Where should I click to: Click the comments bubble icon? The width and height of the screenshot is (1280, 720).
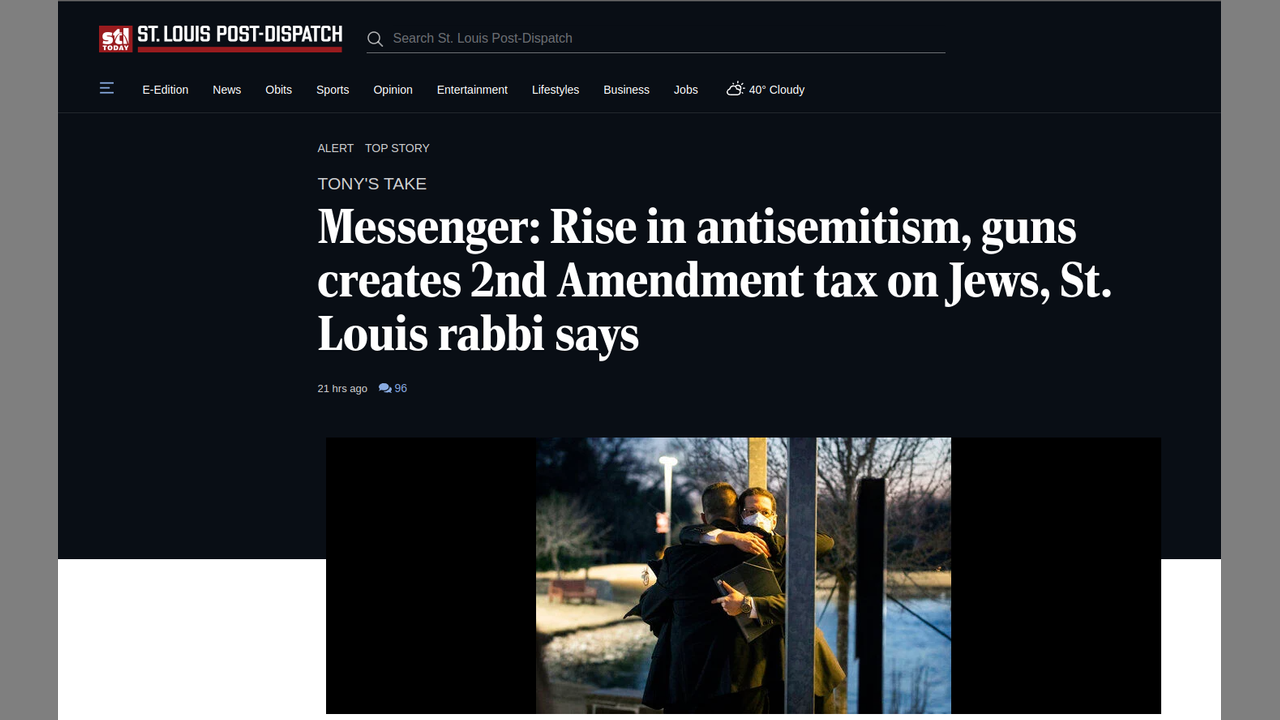pyautogui.click(x=385, y=388)
